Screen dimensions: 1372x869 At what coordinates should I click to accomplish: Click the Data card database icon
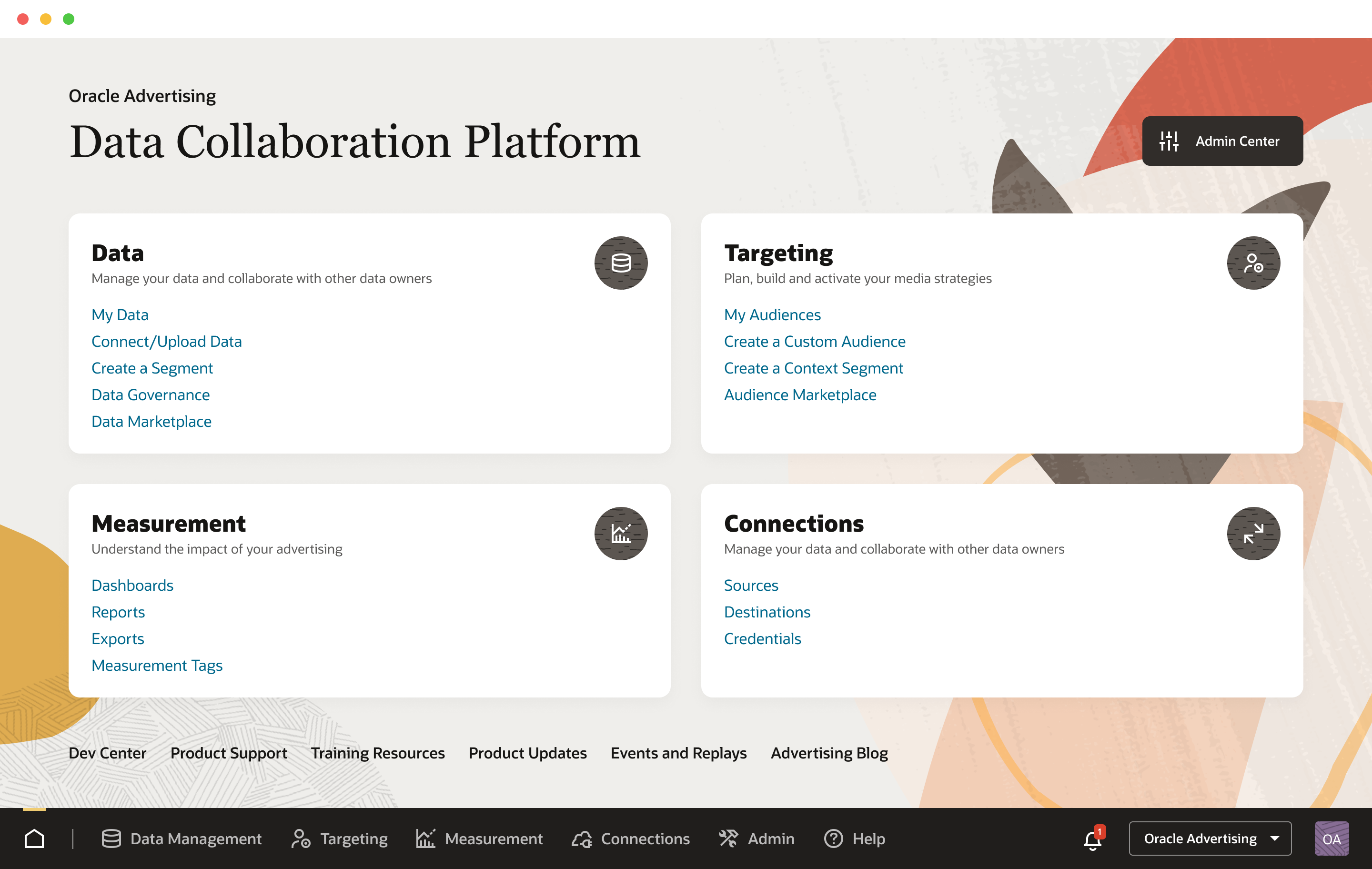(x=620, y=263)
